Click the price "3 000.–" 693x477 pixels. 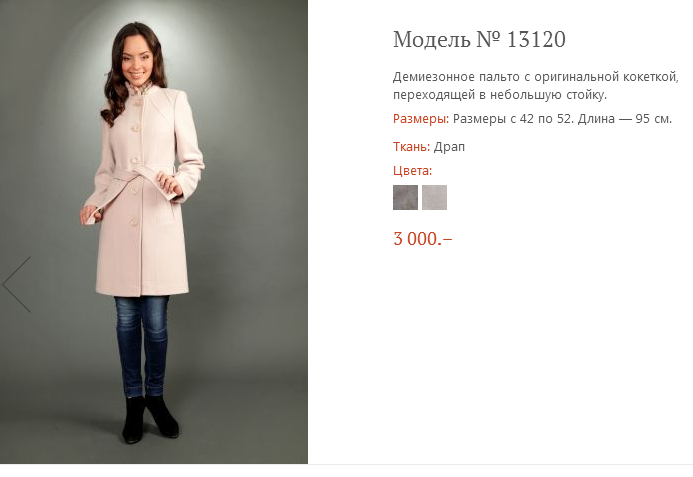pyautogui.click(x=422, y=239)
